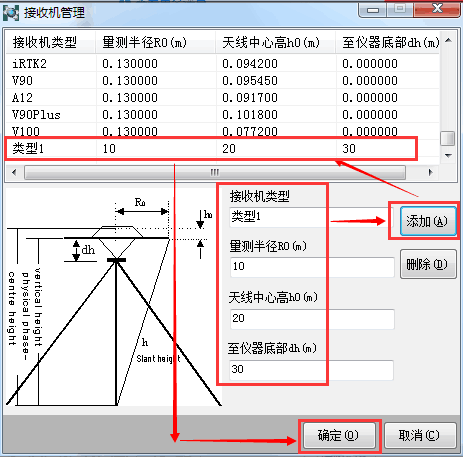Click the 添加(A) add button
The image size is (463, 457).
coord(428,221)
